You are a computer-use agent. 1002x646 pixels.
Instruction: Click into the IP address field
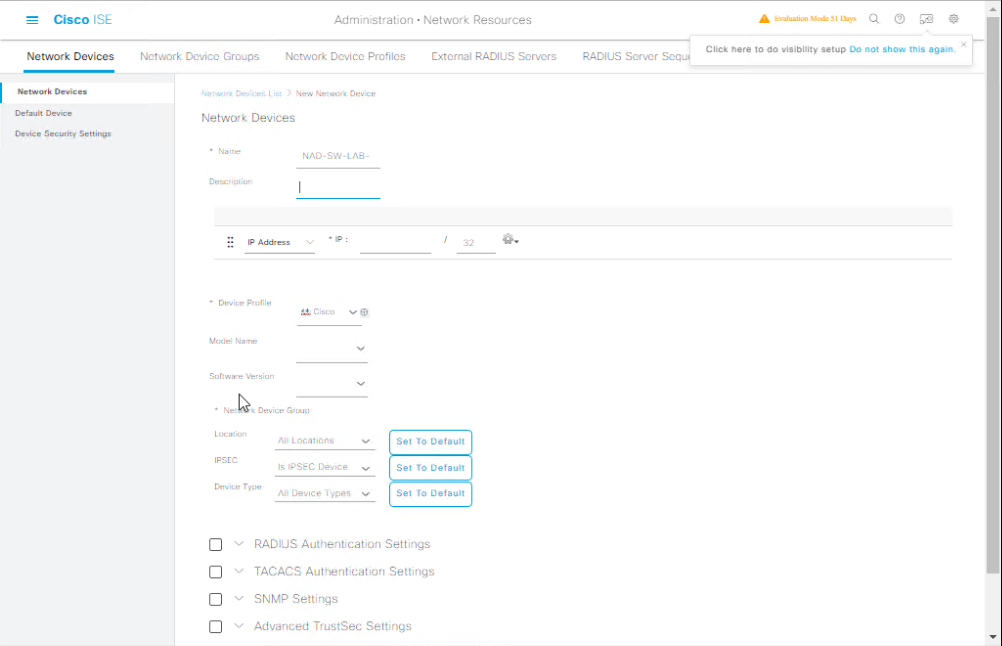click(x=395, y=242)
